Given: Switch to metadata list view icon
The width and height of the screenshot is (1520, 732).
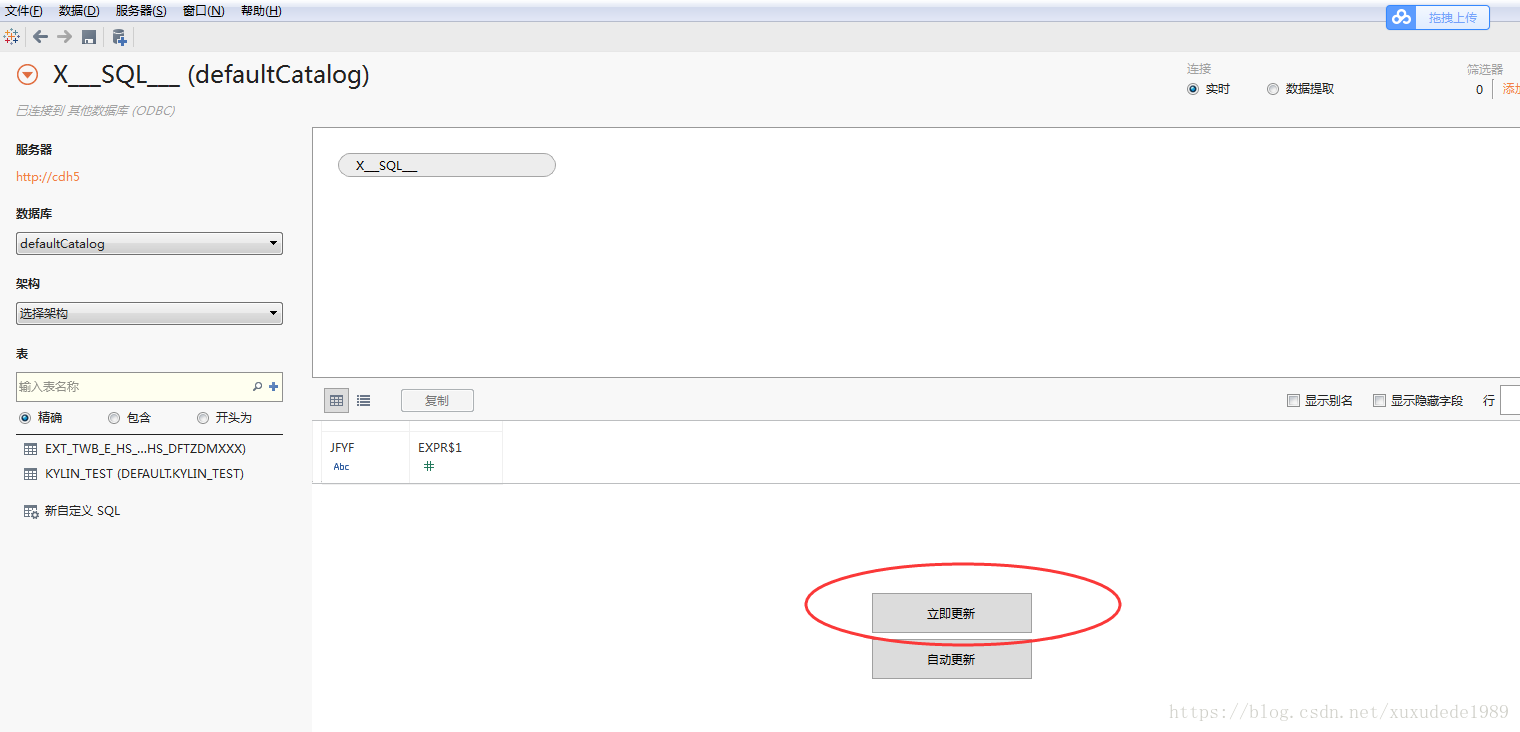Looking at the screenshot, I should (x=363, y=400).
